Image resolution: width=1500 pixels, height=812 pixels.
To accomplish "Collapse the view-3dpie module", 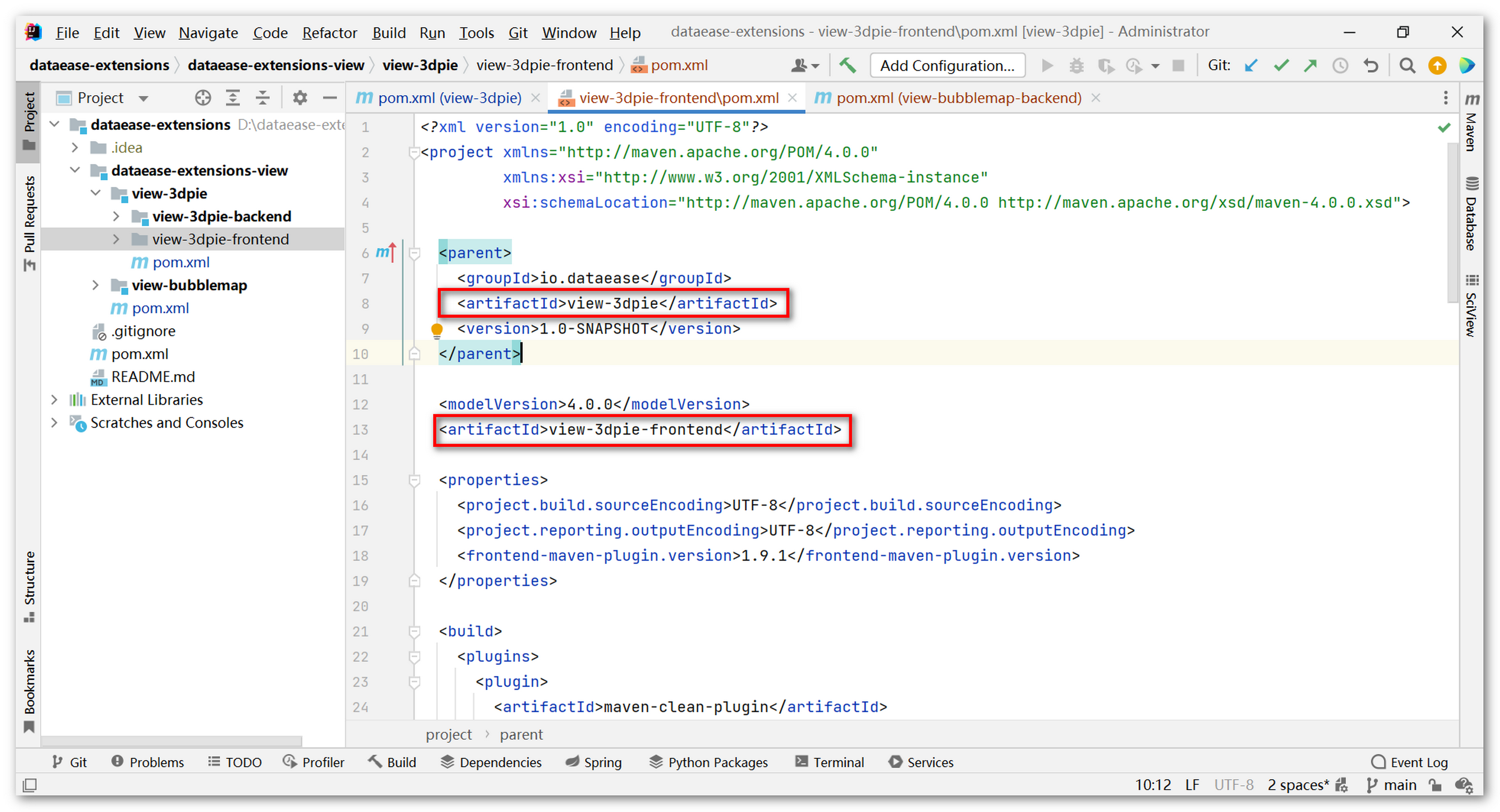I will pyautogui.click(x=96, y=192).
